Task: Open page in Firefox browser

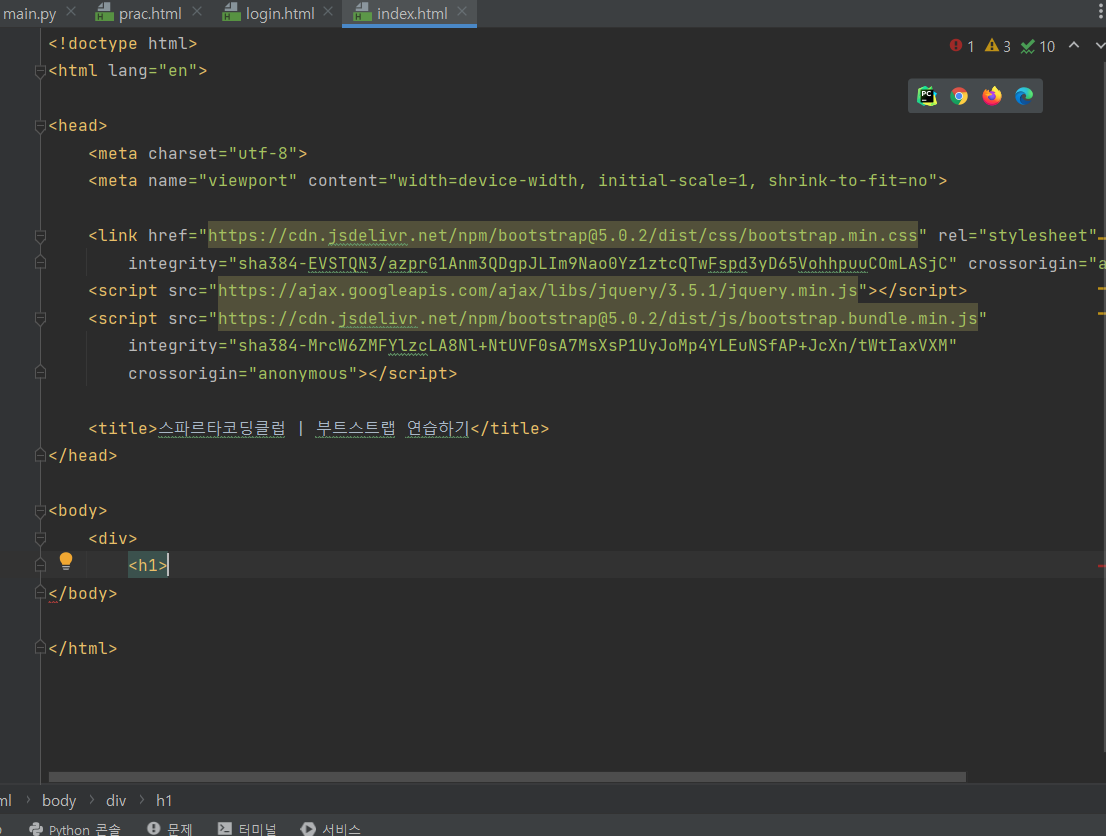Action: pyautogui.click(x=992, y=96)
